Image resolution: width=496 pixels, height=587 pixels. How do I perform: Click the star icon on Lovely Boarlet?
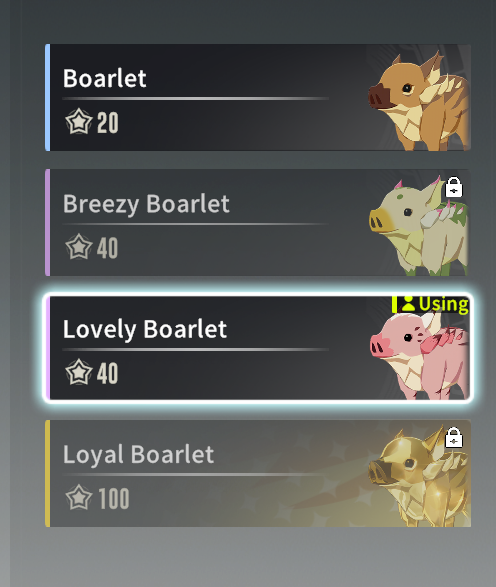79,372
